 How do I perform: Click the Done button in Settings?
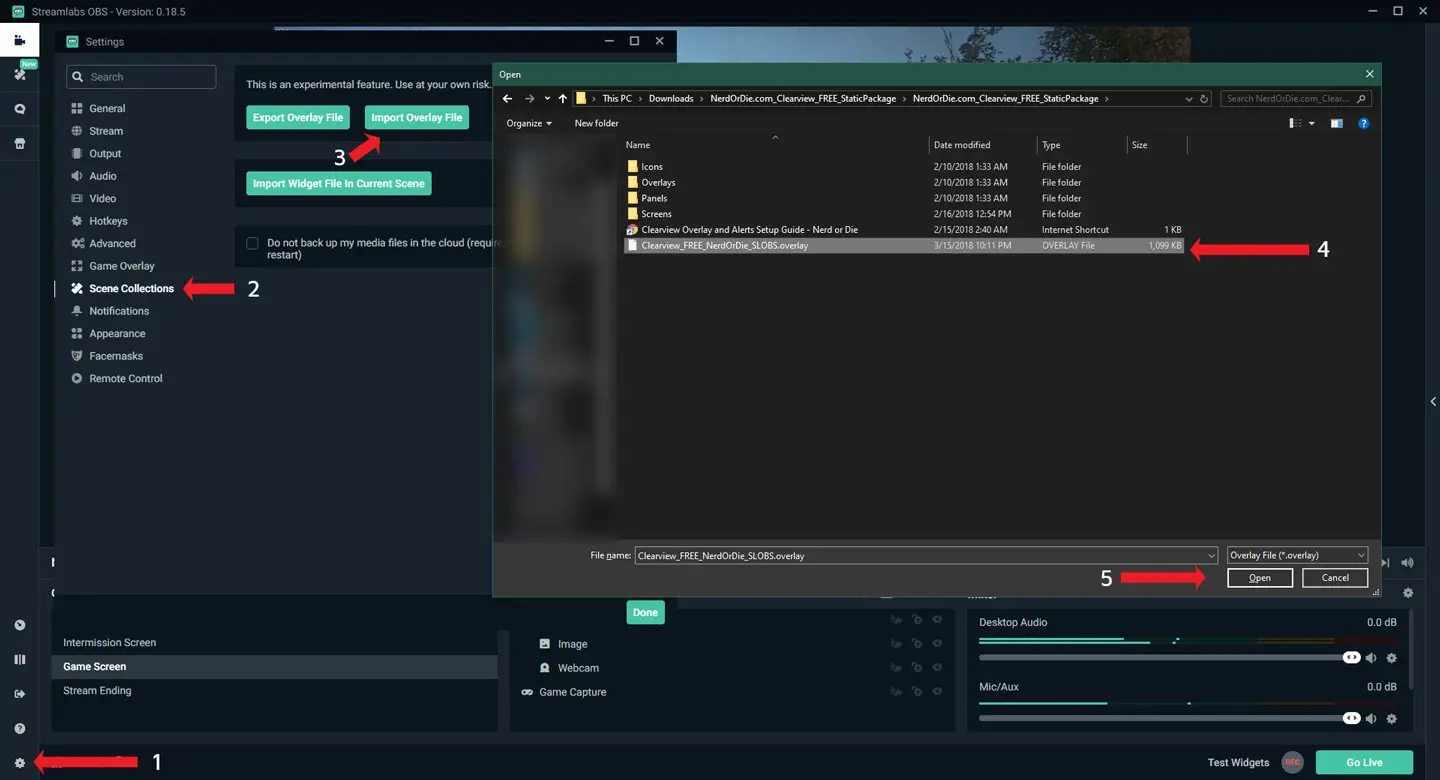coord(645,612)
